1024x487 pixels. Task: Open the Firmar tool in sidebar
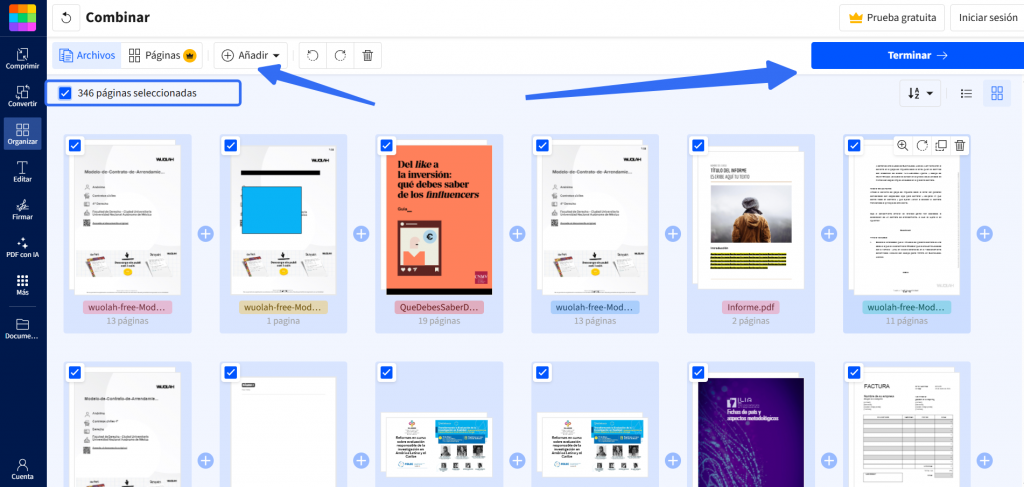pos(22,209)
